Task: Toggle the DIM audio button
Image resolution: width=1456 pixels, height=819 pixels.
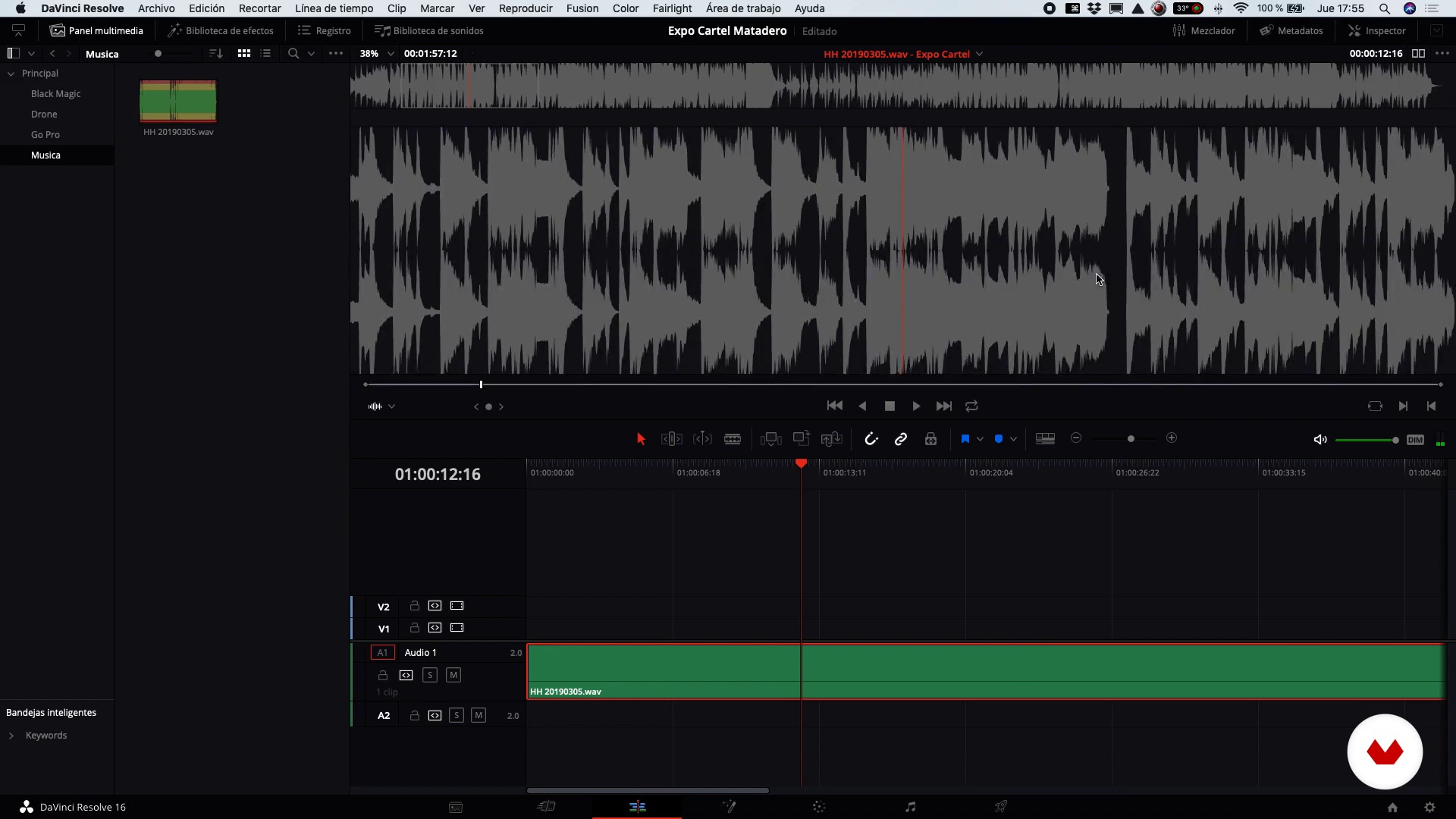Action: coord(1415,440)
